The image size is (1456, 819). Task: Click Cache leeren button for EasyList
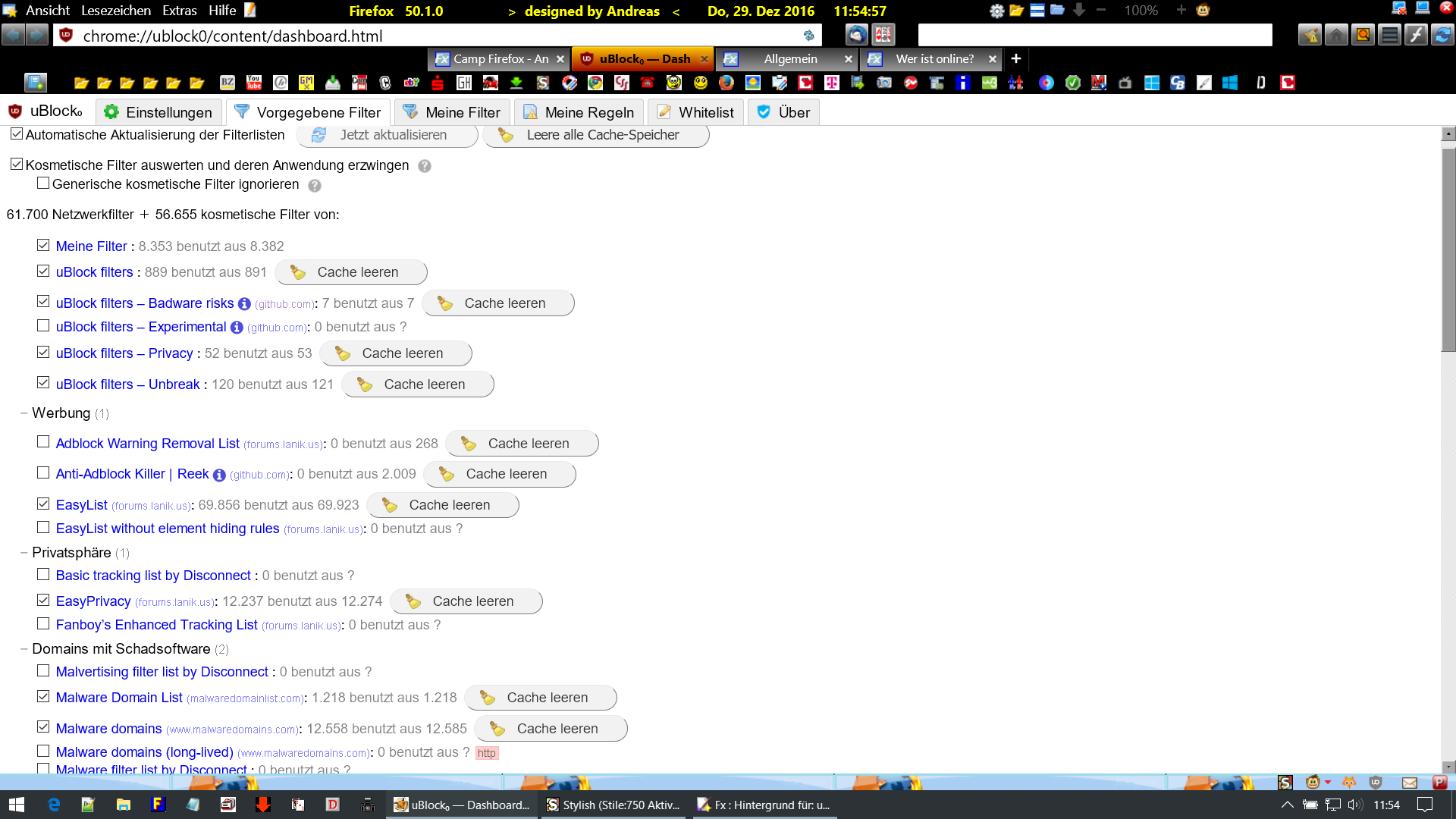coord(443,505)
